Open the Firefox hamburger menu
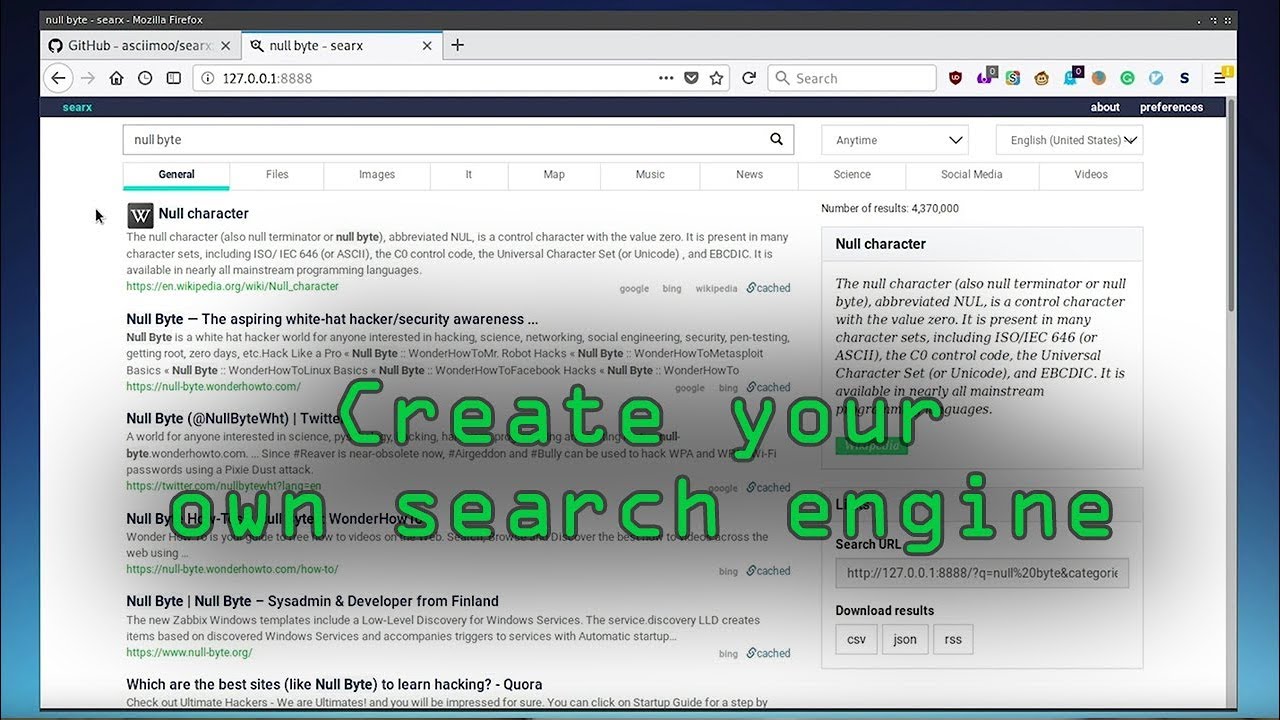This screenshot has width=1280, height=720. [1221, 77]
